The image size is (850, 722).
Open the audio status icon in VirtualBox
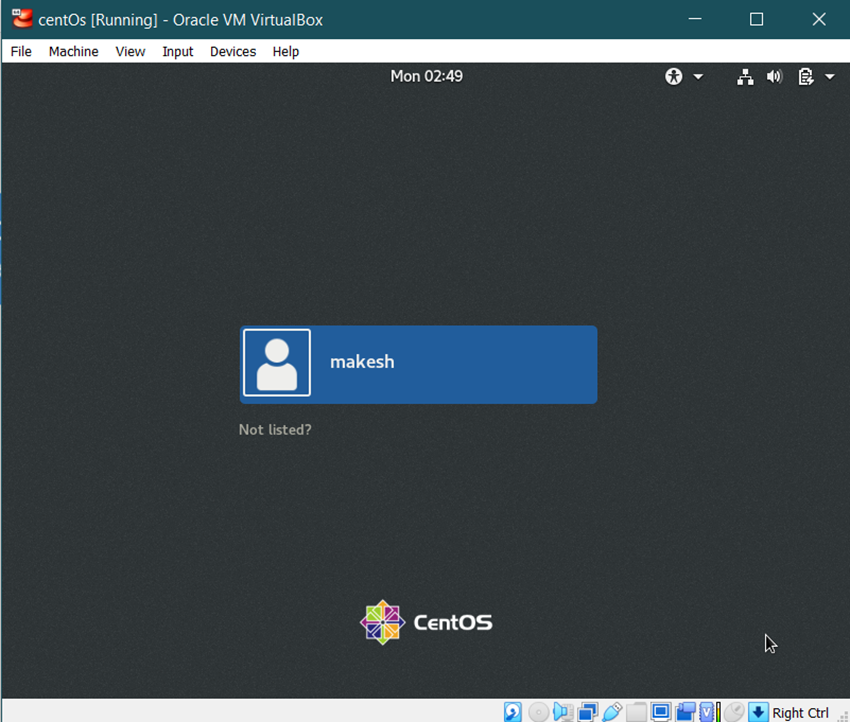tap(563, 712)
